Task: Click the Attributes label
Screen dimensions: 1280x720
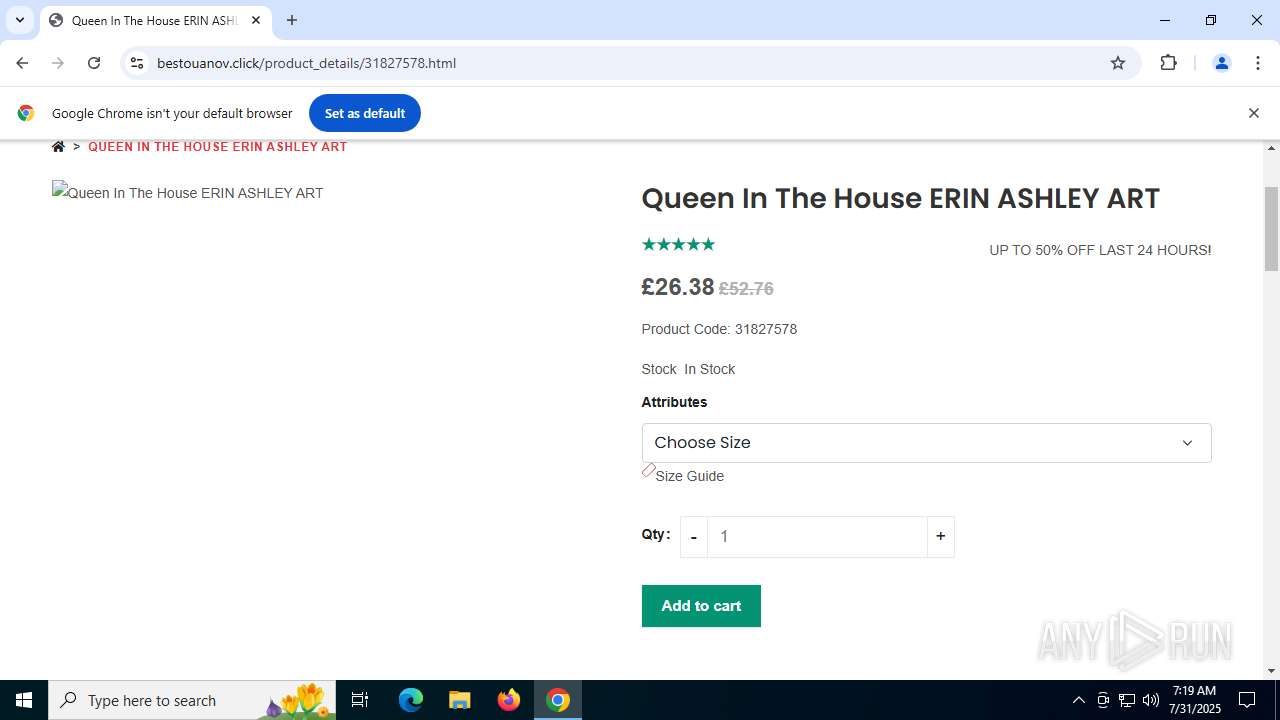Action: pyautogui.click(x=674, y=402)
